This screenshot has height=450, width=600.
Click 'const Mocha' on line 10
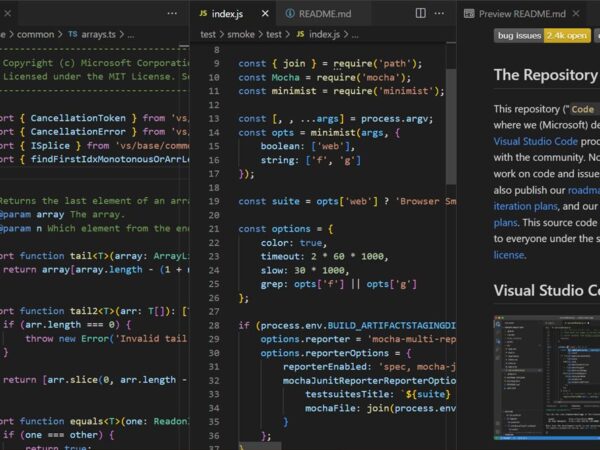(269, 77)
